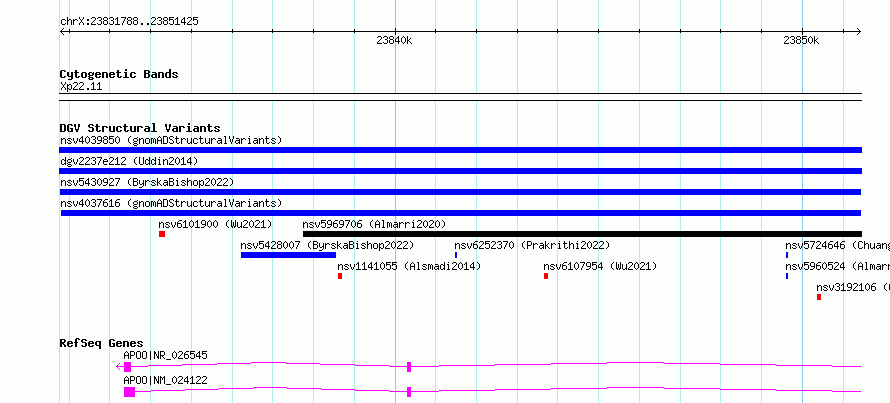Screen dimensions: 890x403
Task: Click the left arrow end of the ruler
Action: tap(63, 31)
